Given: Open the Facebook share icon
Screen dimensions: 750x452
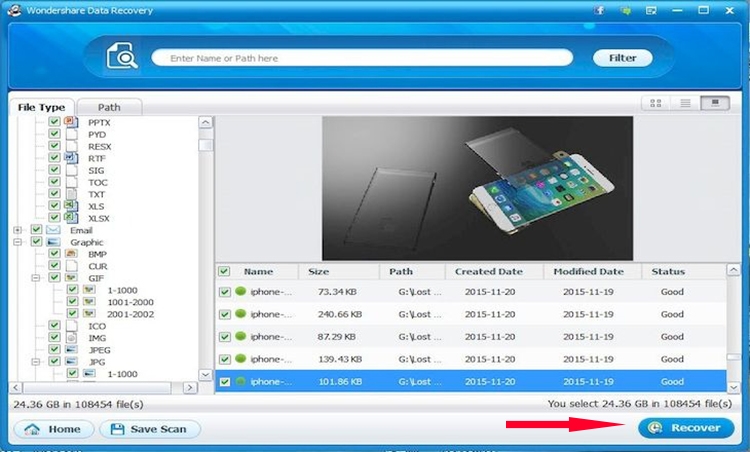Looking at the screenshot, I should (x=599, y=10).
